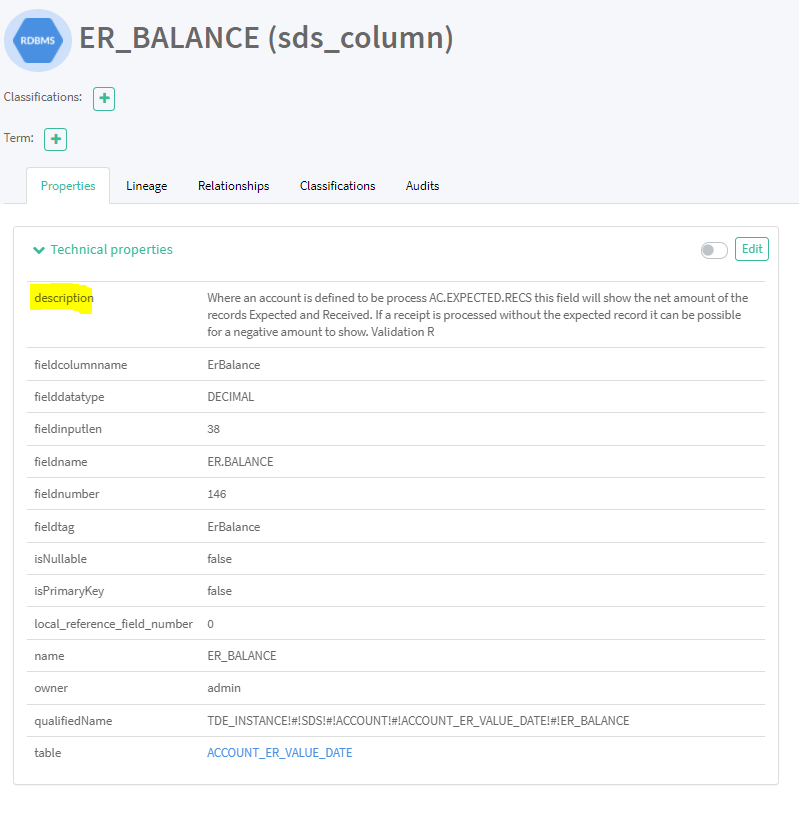Click the DECIMAL fielddatatype value
Screen dimensions: 799x826
tap(230, 397)
